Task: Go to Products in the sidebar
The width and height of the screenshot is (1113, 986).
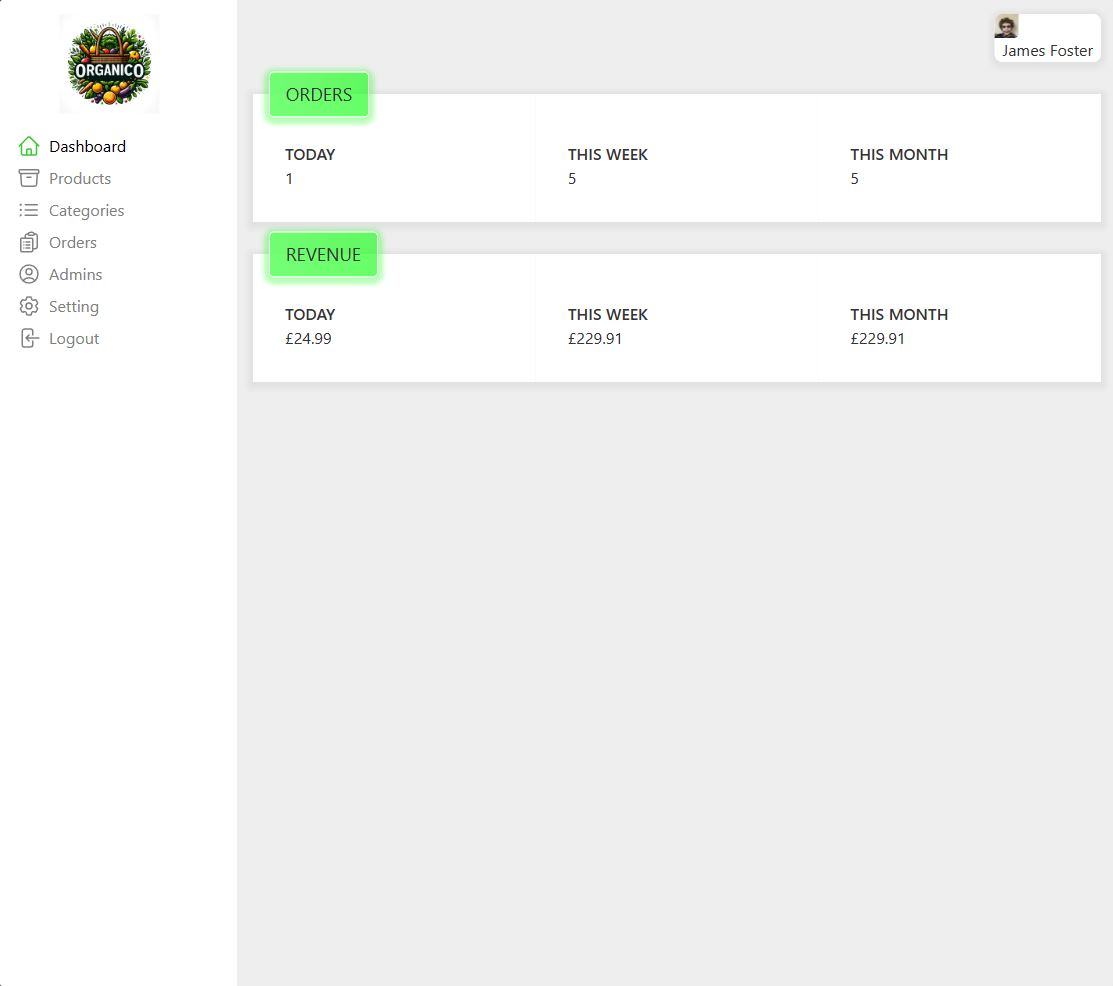Action: point(80,178)
